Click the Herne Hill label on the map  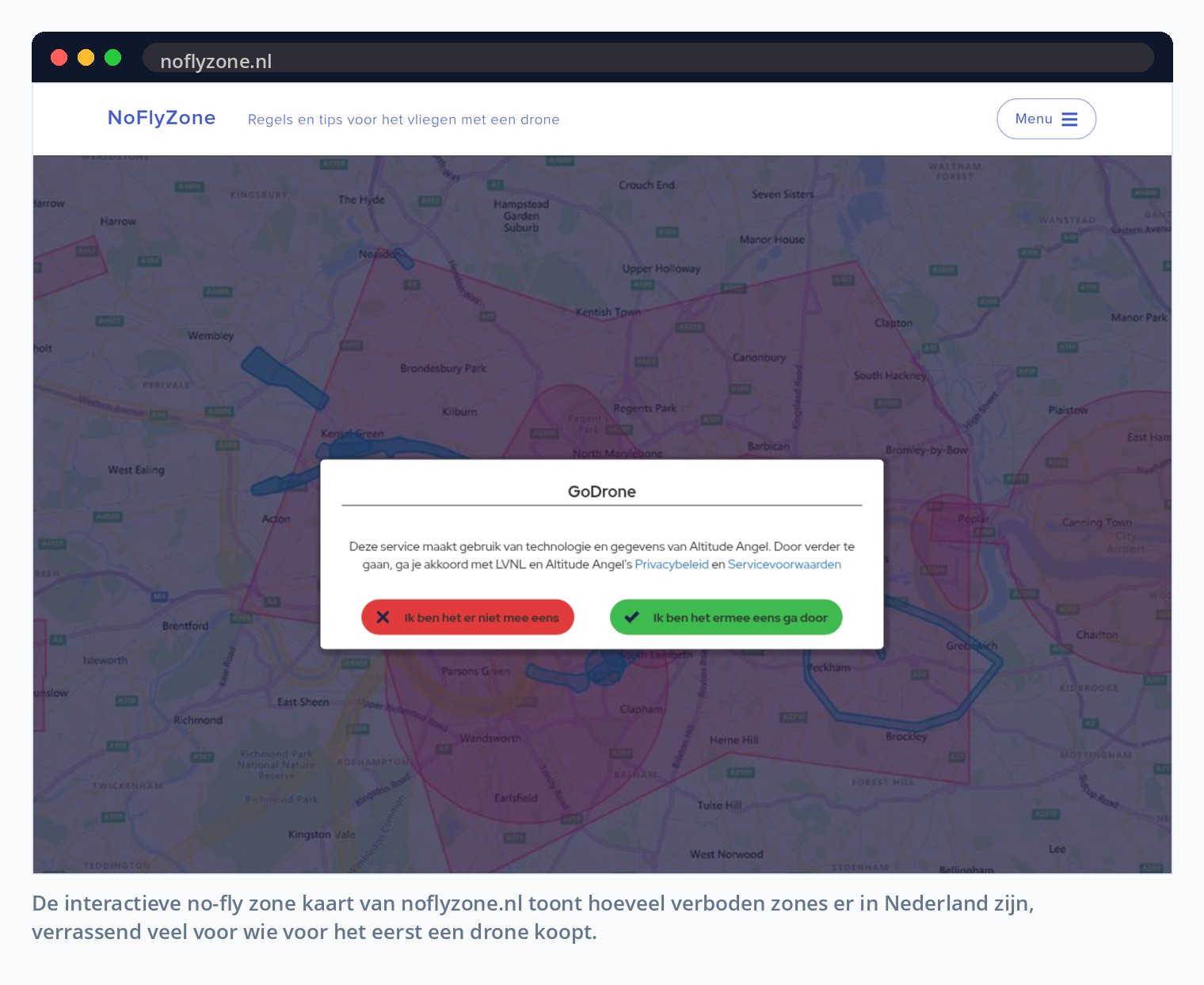(733, 740)
